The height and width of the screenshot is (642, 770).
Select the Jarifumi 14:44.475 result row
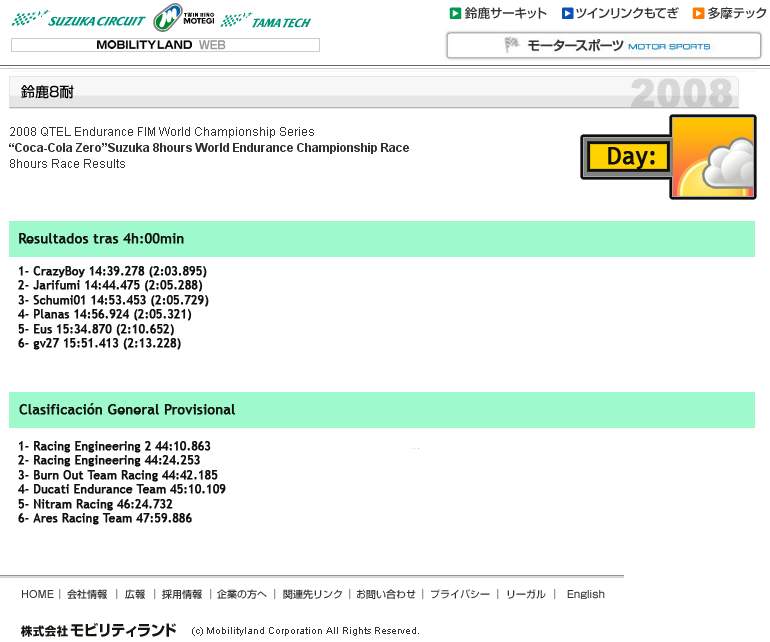pos(110,285)
